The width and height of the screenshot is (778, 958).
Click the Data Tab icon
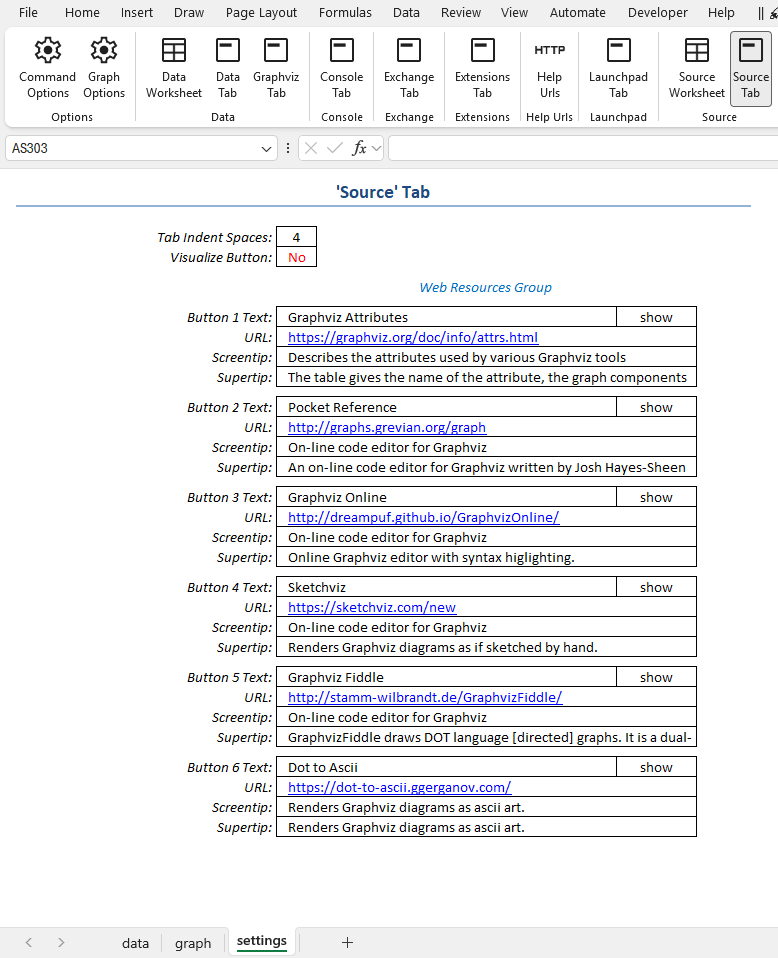pos(227,50)
